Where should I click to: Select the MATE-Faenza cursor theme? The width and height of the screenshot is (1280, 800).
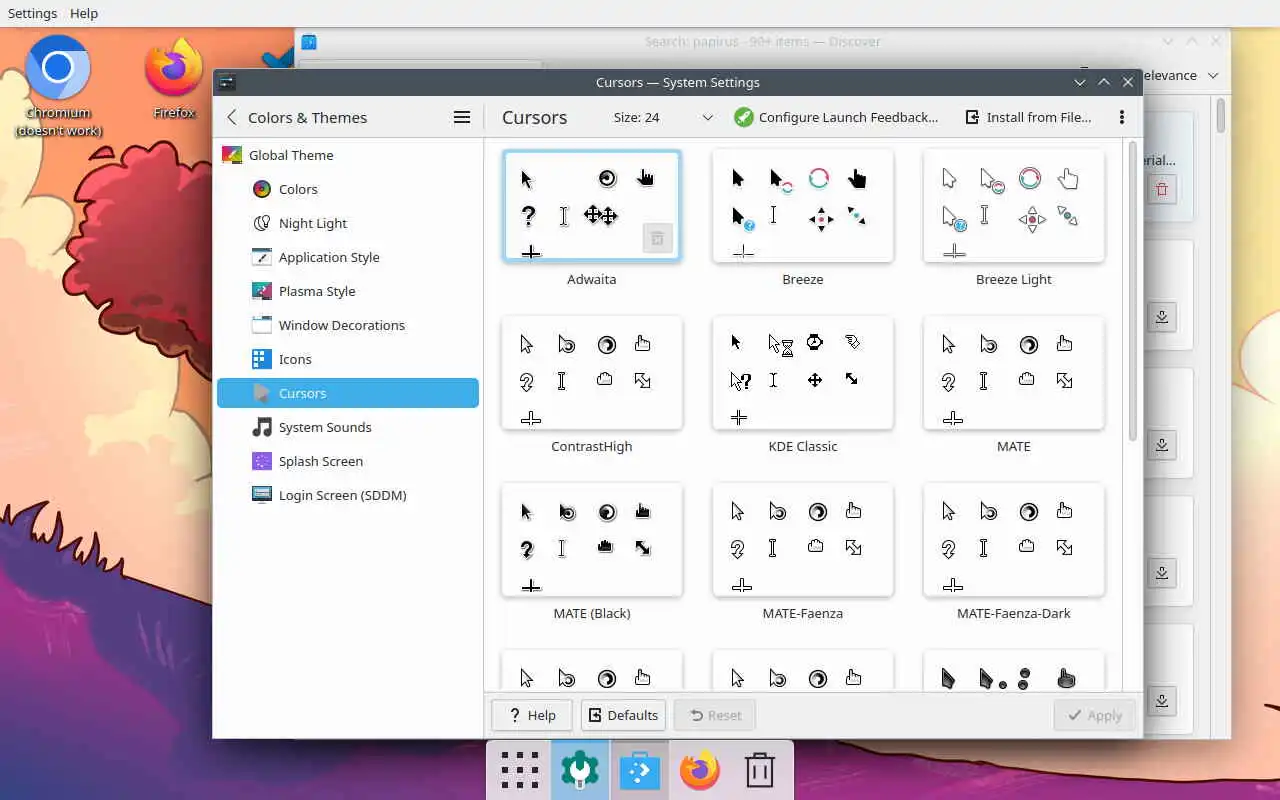pos(803,540)
